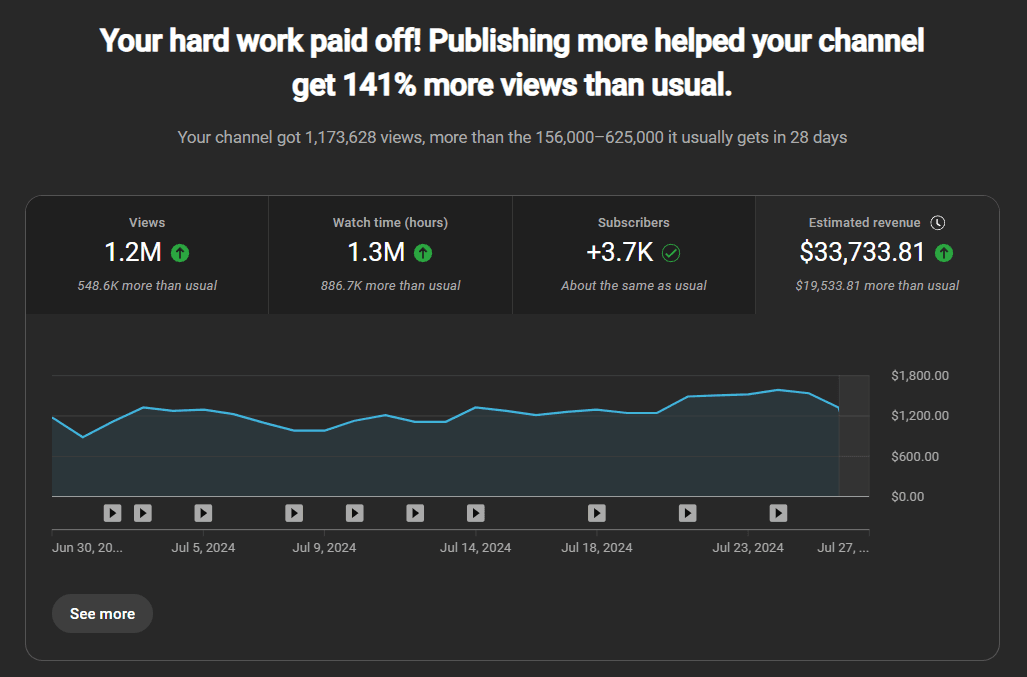
Task: Click green up arrow beside 1.3M watch time
Action: point(423,253)
